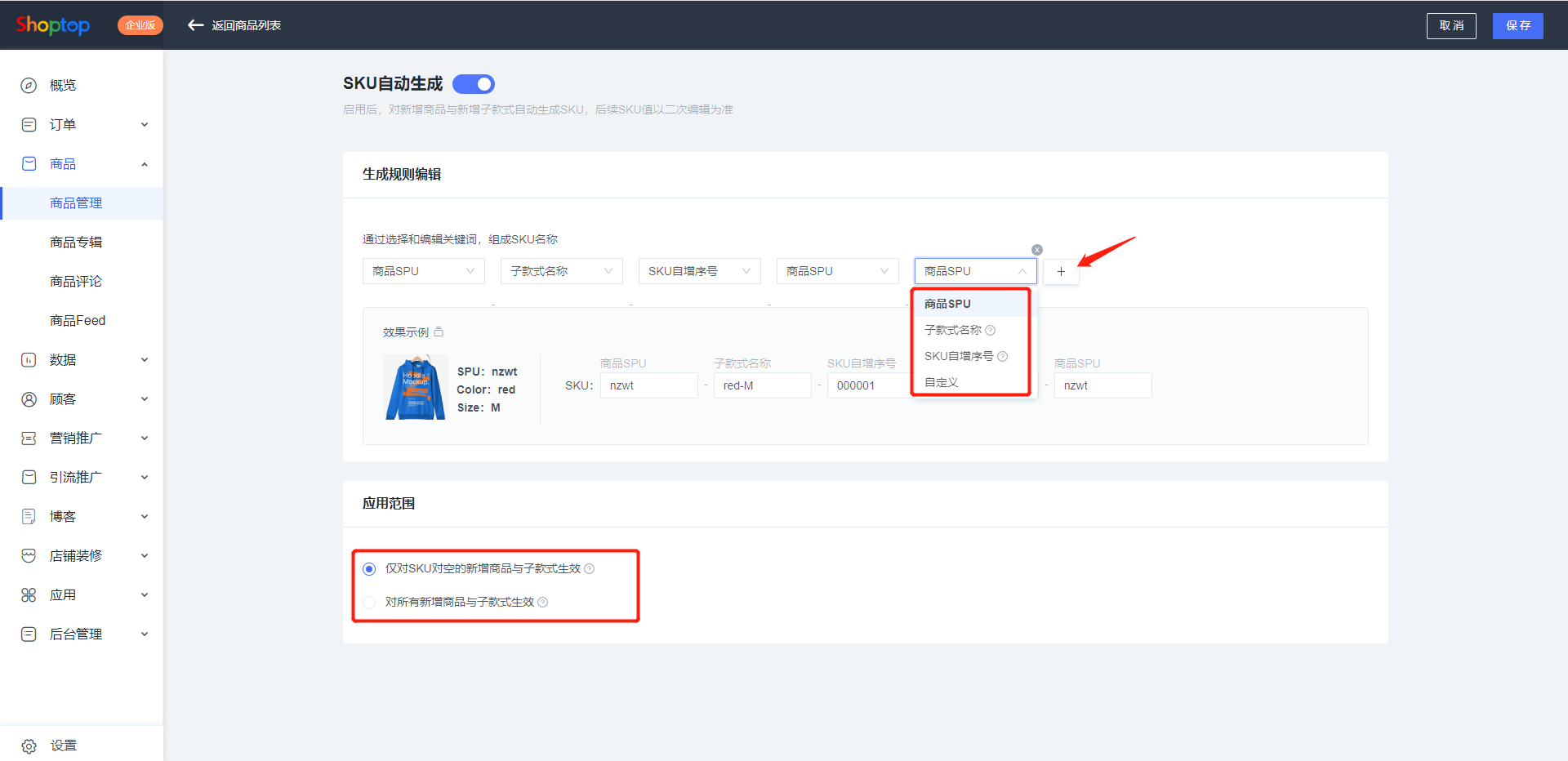1568x761 pixels.
Task: Click the 顾客 customer icon in sidebar
Action: pyautogui.click(x=29, y=399)
